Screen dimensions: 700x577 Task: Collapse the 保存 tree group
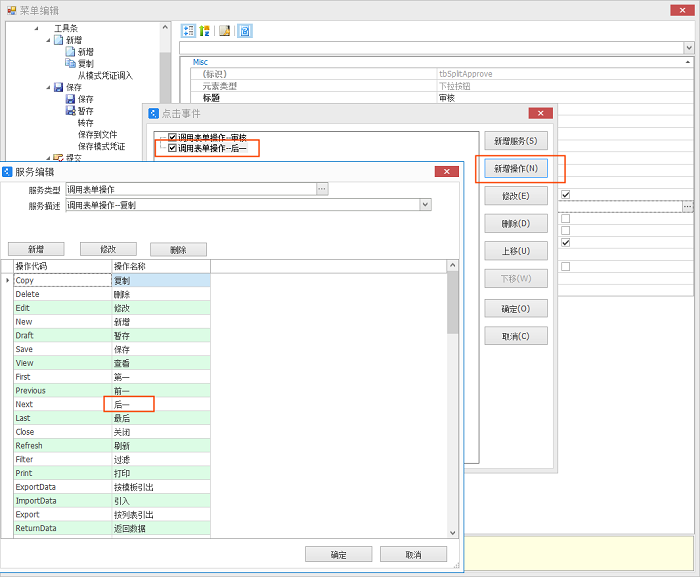click(x=47, y=87)
